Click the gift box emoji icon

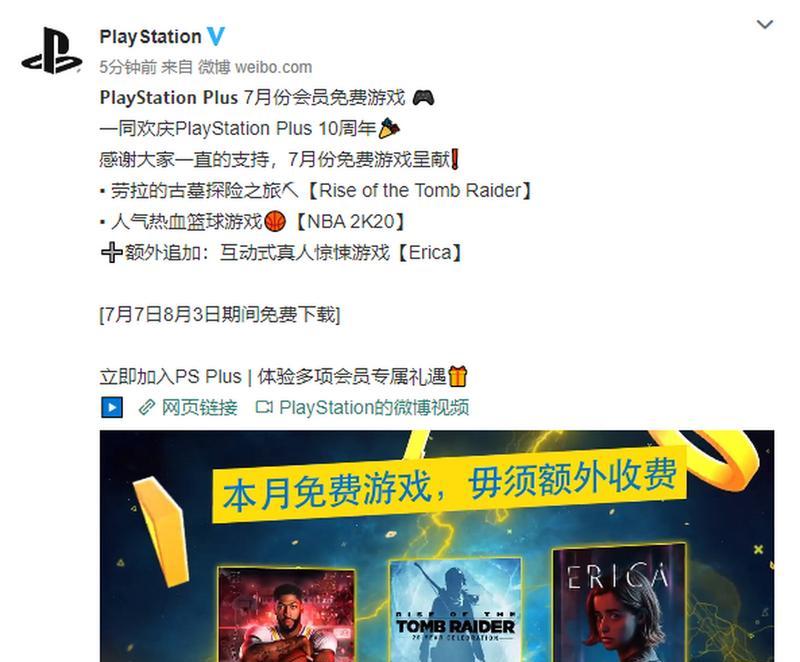point(458,376)
